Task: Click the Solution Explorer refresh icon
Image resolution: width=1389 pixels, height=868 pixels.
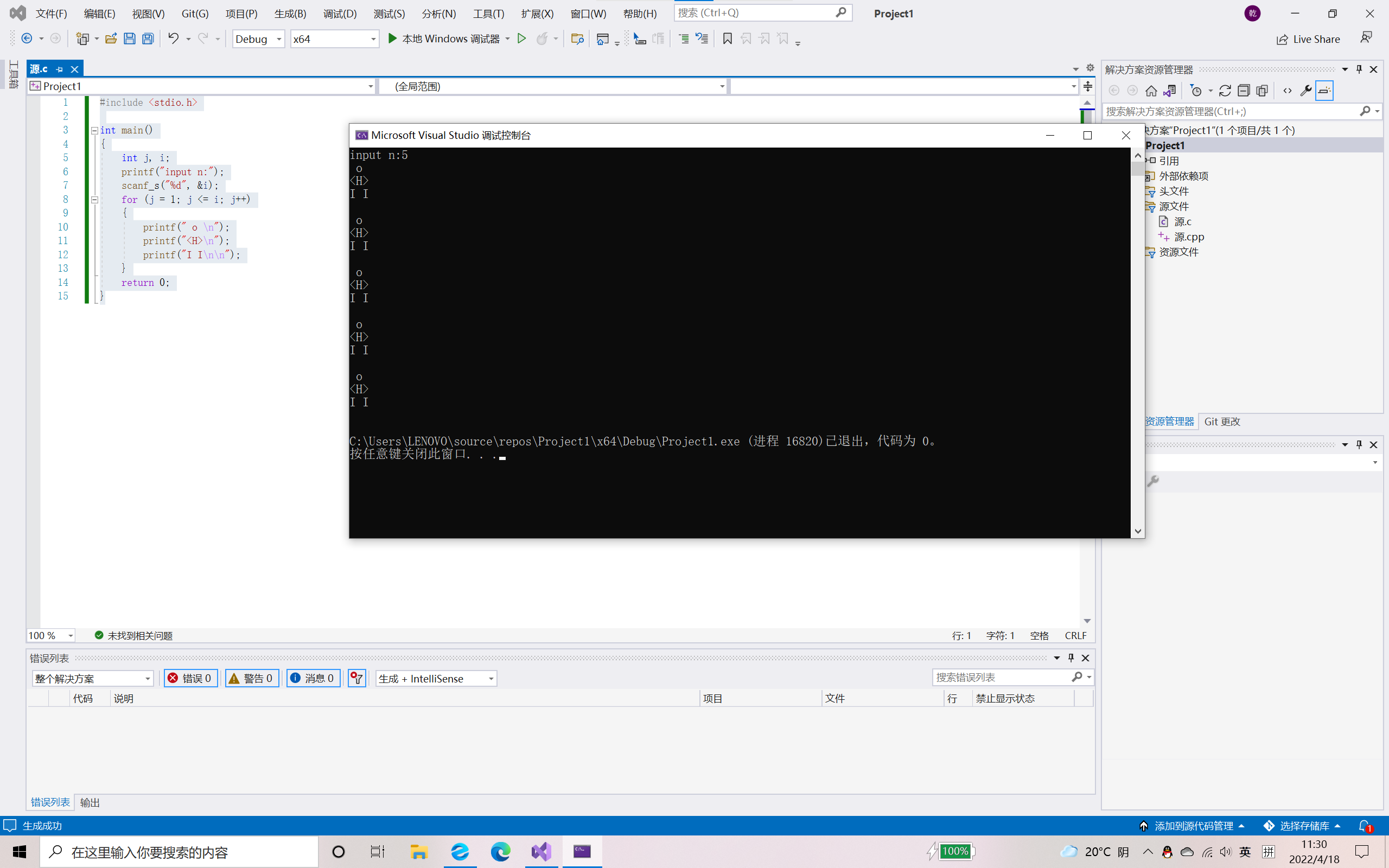Action: coord(1225,91)
